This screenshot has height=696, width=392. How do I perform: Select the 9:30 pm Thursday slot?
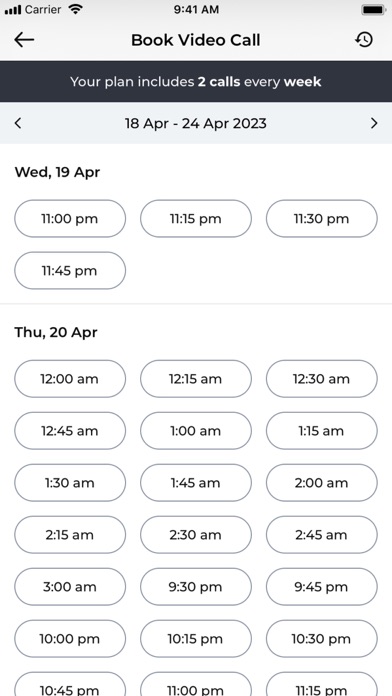pyautogui.click(x=196, y=586)
